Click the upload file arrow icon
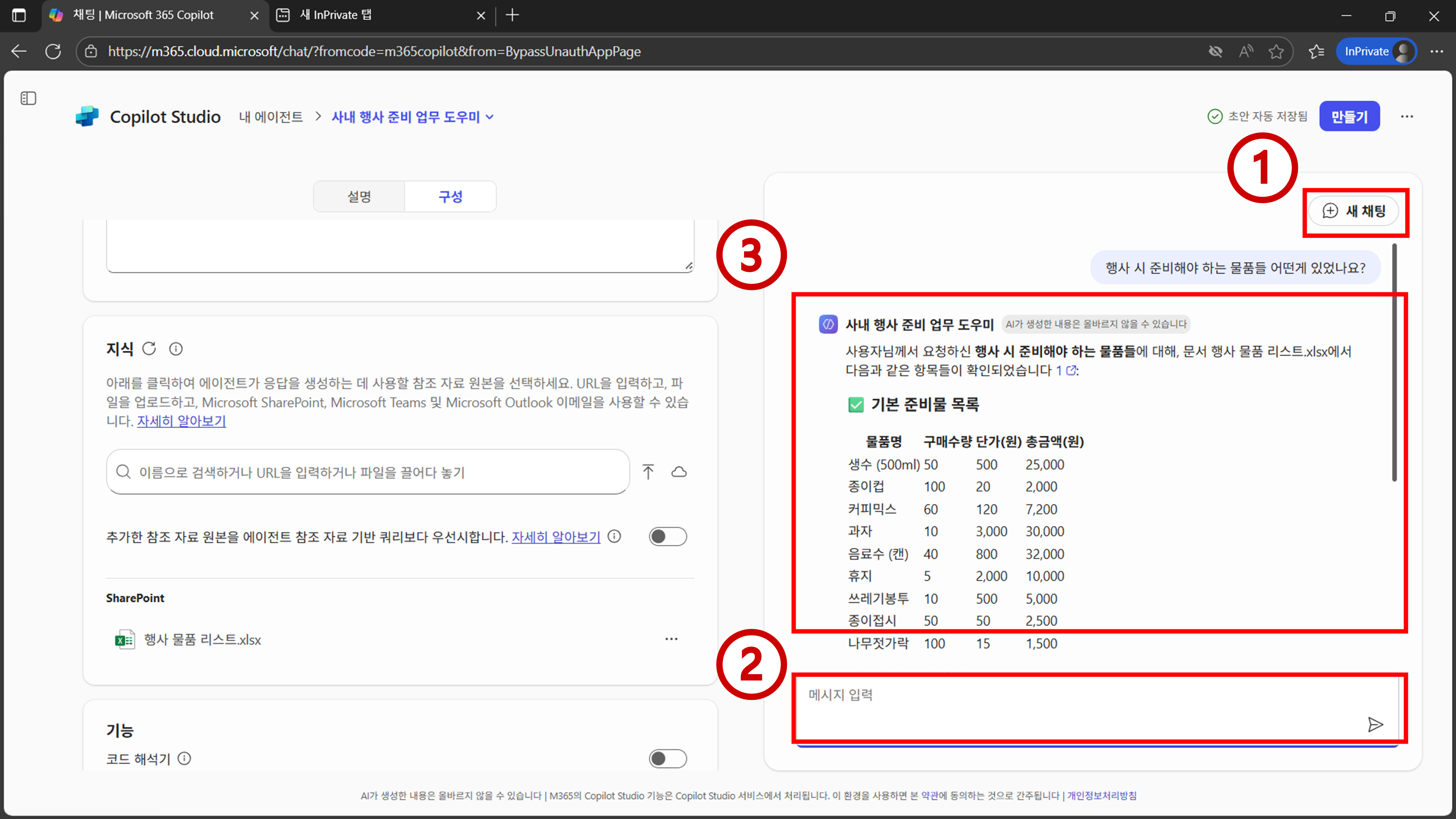 648,471
